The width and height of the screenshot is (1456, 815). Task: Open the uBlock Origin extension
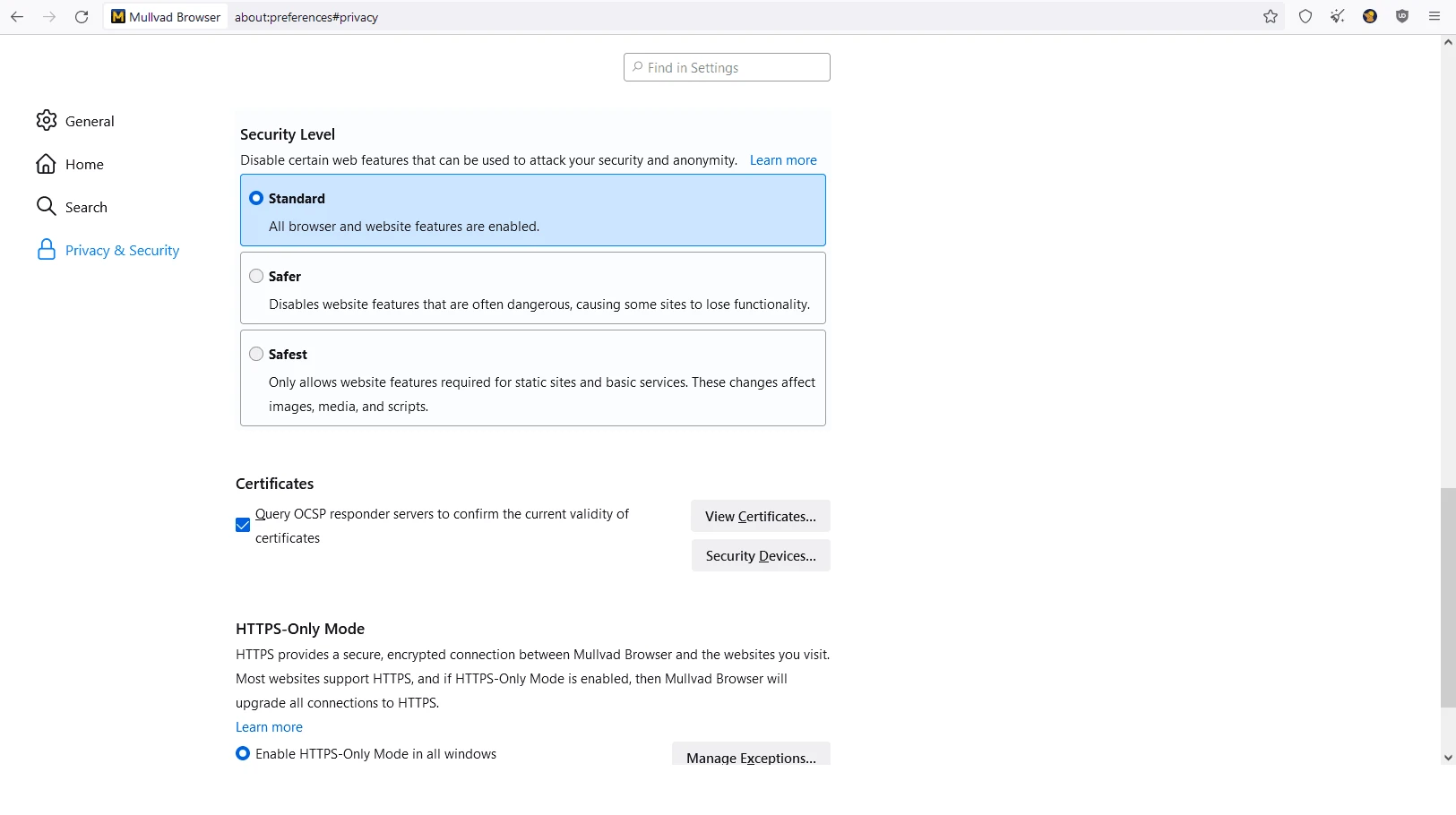[x=1402, y=17]
